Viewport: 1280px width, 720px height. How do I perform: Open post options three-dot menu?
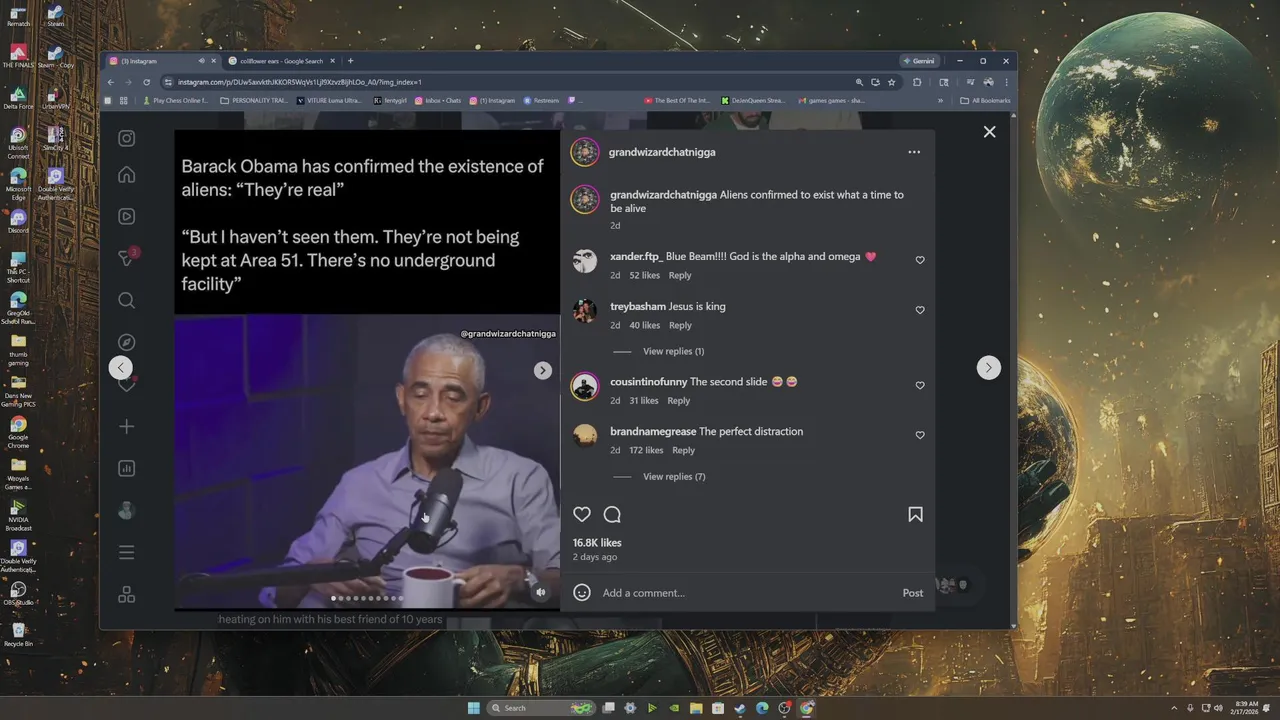coord(914,152)
